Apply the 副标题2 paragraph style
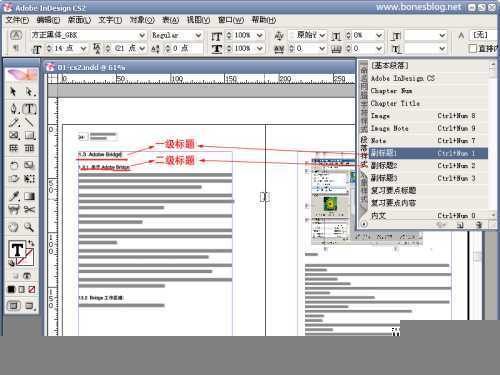 point(428,166)
